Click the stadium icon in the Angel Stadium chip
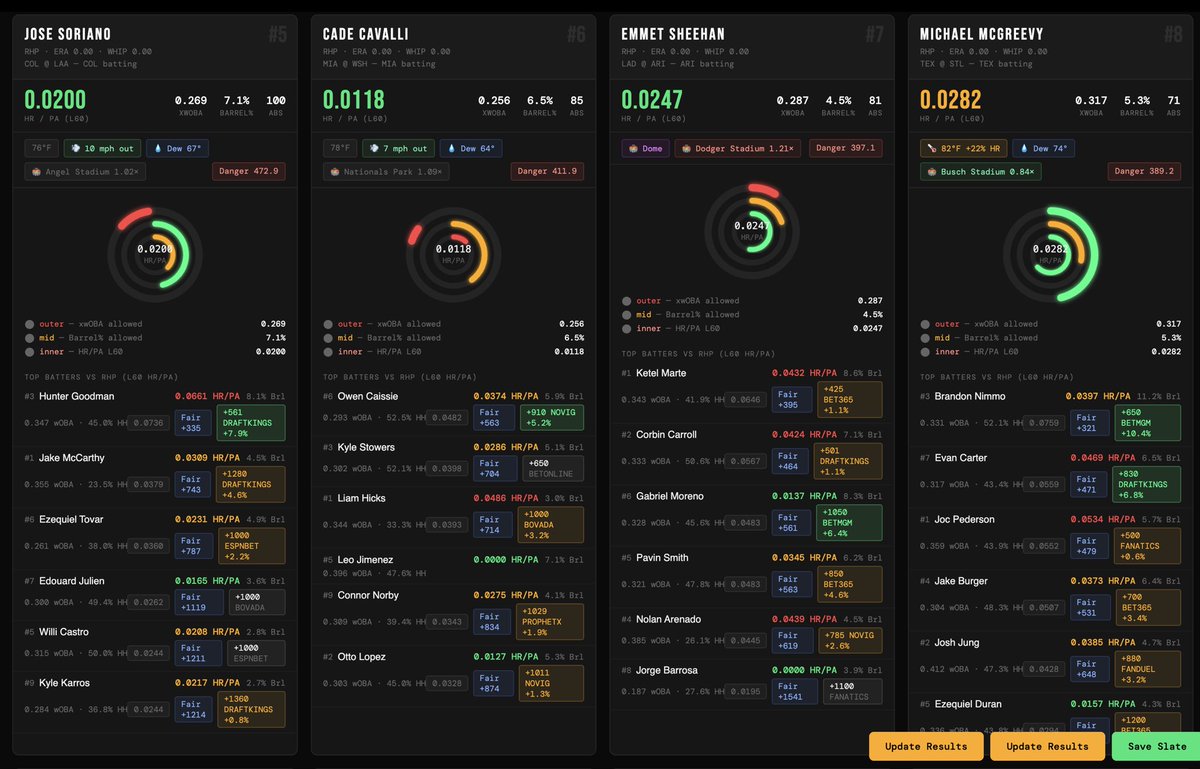 click(x=36, y=172)
